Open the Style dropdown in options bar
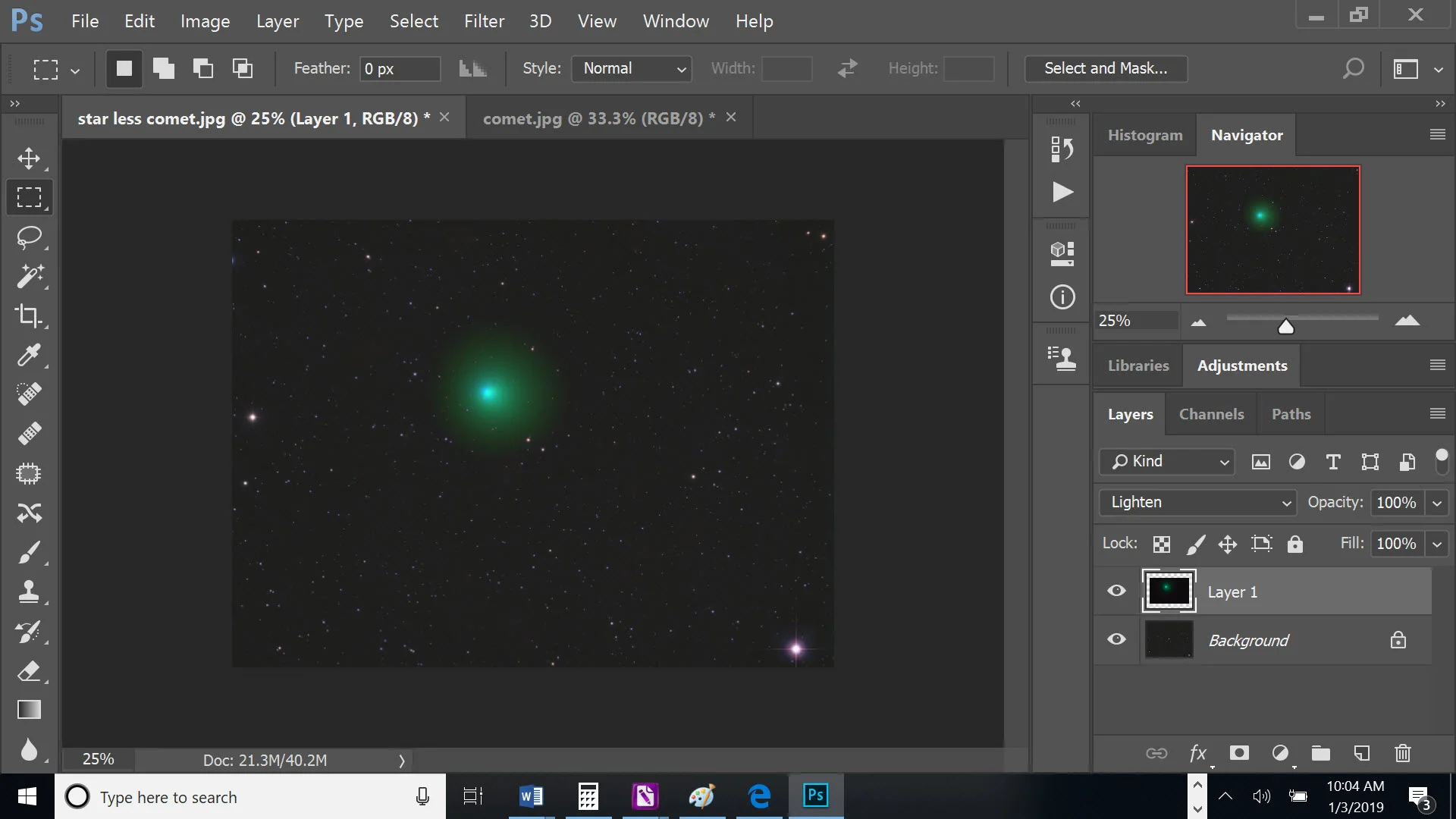 632,68
